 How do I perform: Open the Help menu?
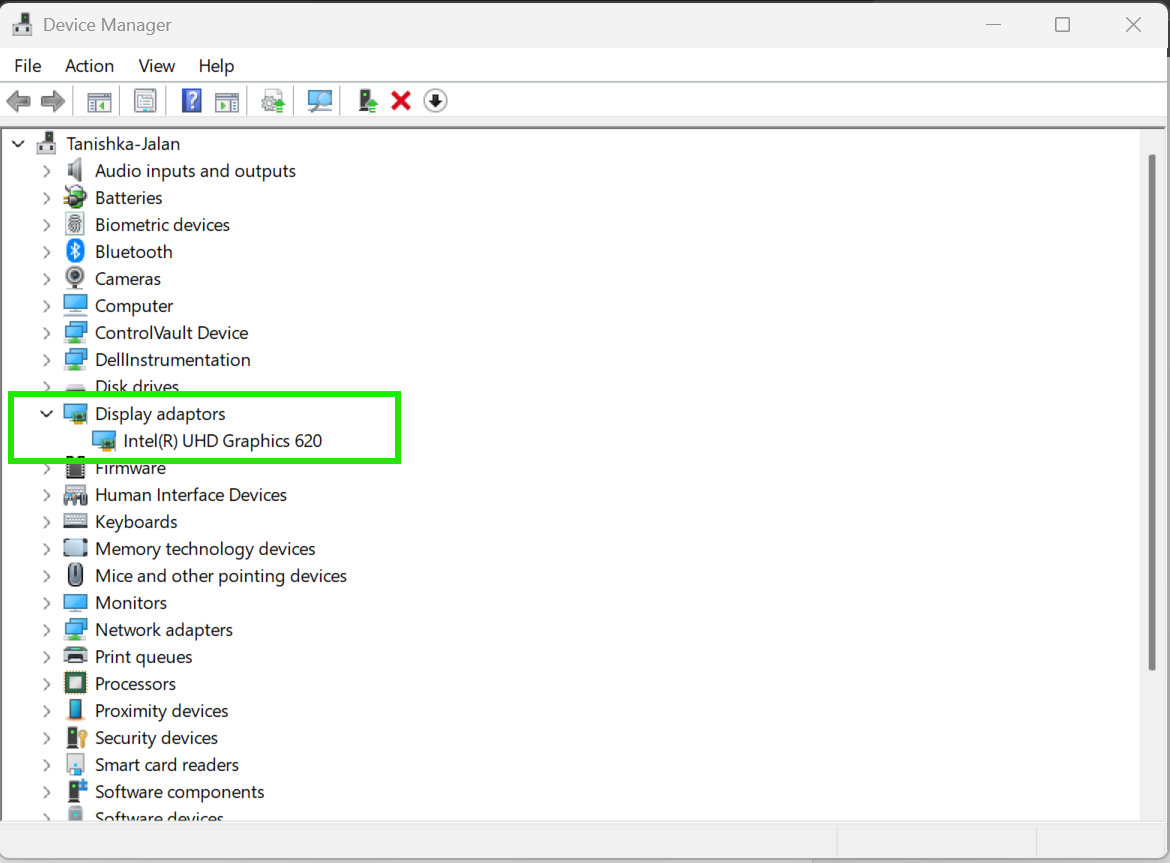tap(216, 66)
